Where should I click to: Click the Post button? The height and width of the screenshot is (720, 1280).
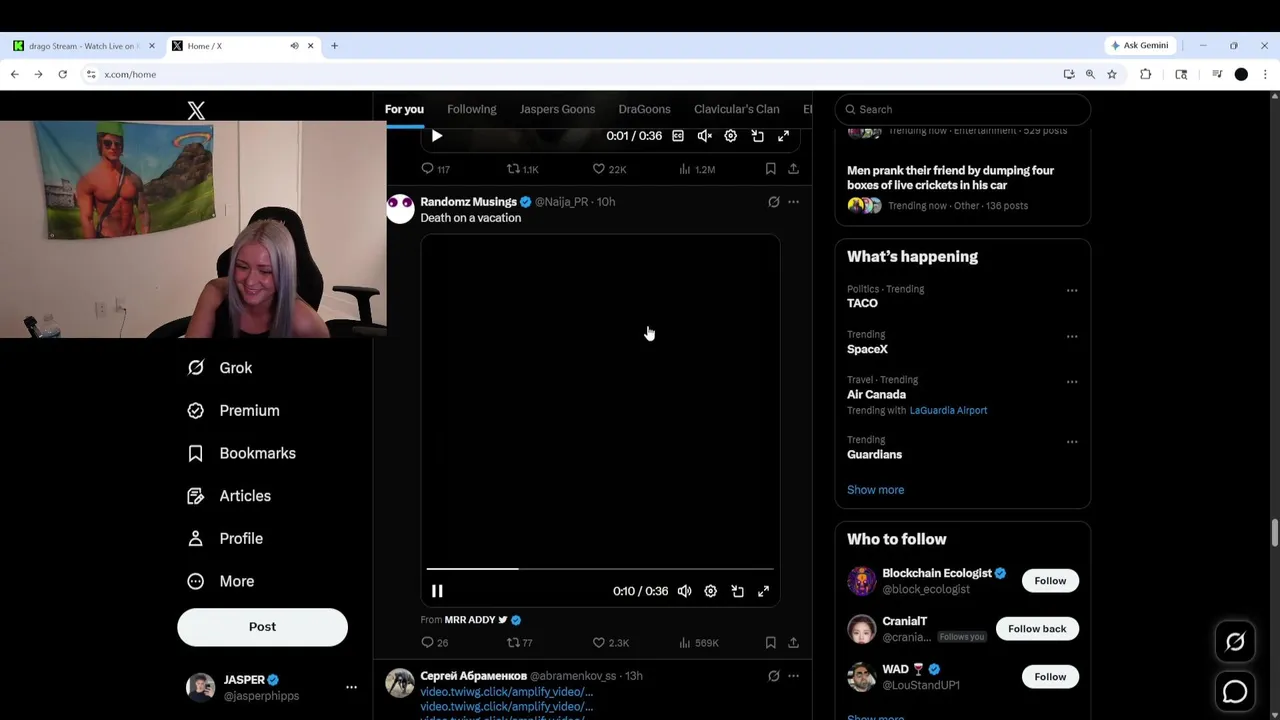[262, 627]
